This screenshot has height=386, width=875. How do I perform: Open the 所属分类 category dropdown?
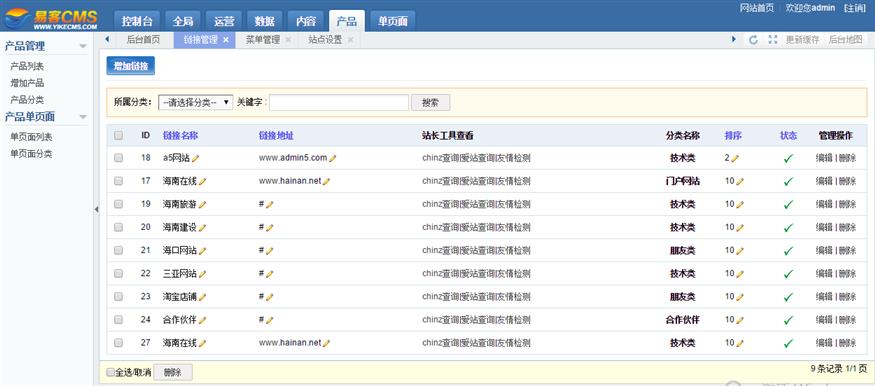pos(195,103)
